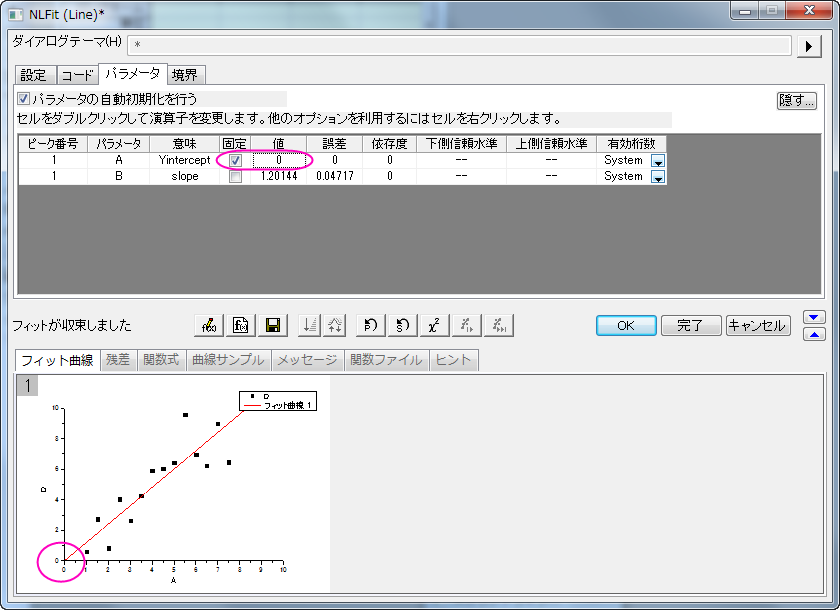This screenshot has height=610, width=840.
Task: Click the 有効桁数 column header
Action: [632, 144]
